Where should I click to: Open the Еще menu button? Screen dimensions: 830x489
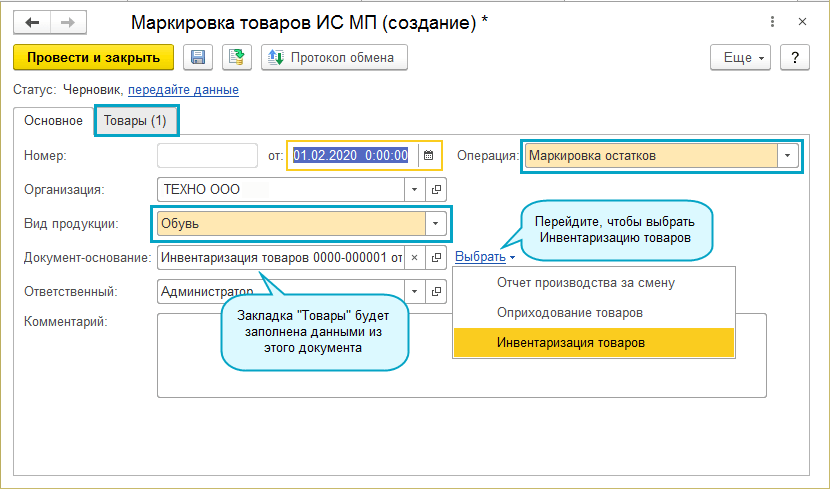742,58
